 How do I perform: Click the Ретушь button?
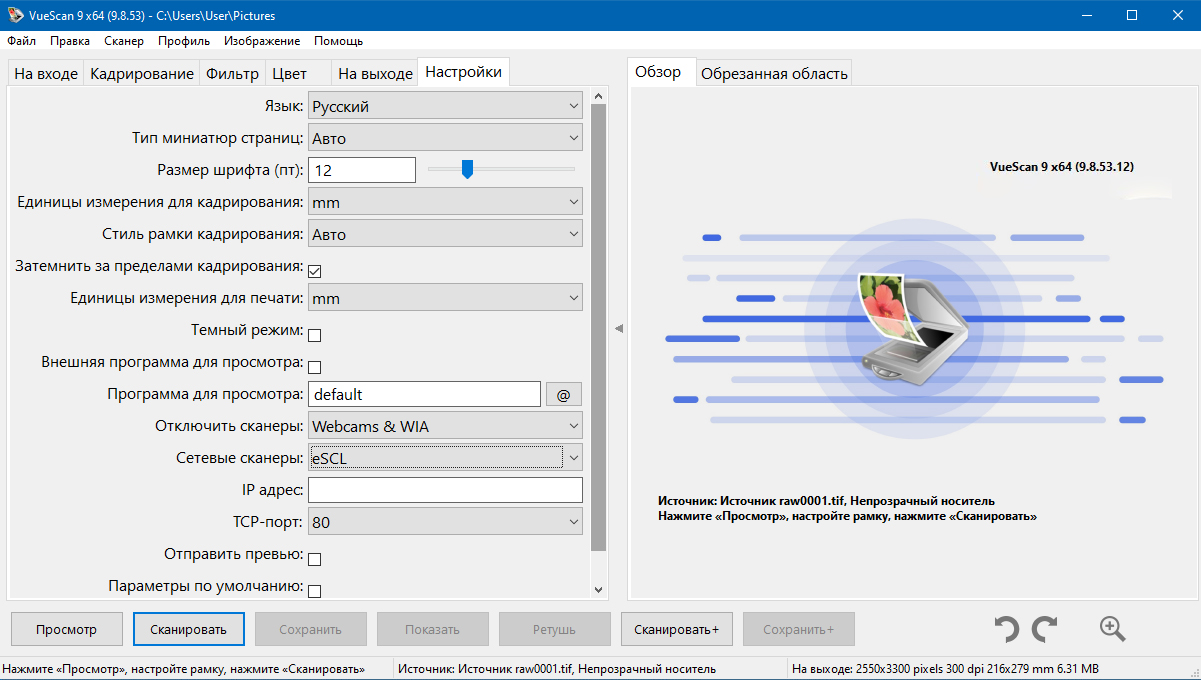tap(554, 629)
